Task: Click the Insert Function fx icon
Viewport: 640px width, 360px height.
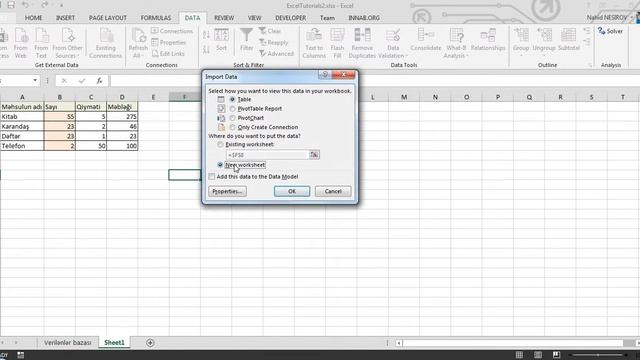Action: (99, 81)
